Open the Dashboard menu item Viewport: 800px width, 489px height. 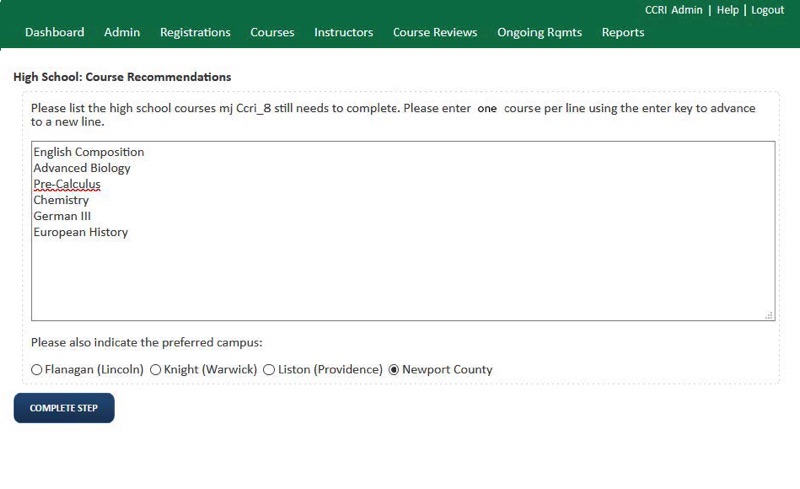click(54, 32)
